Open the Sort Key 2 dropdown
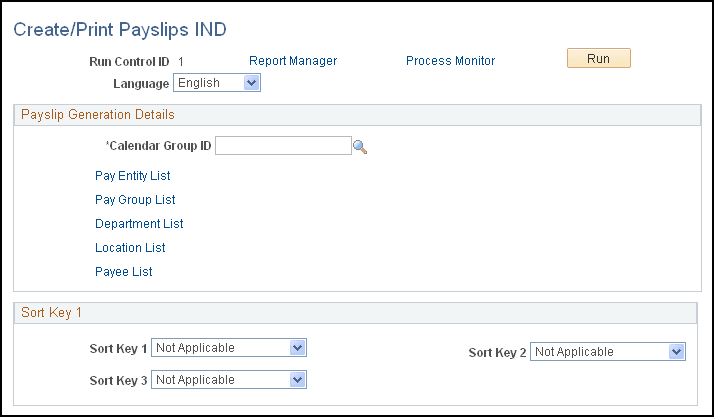The width and height of the screenshot is (714, 417). pos(607,352)
